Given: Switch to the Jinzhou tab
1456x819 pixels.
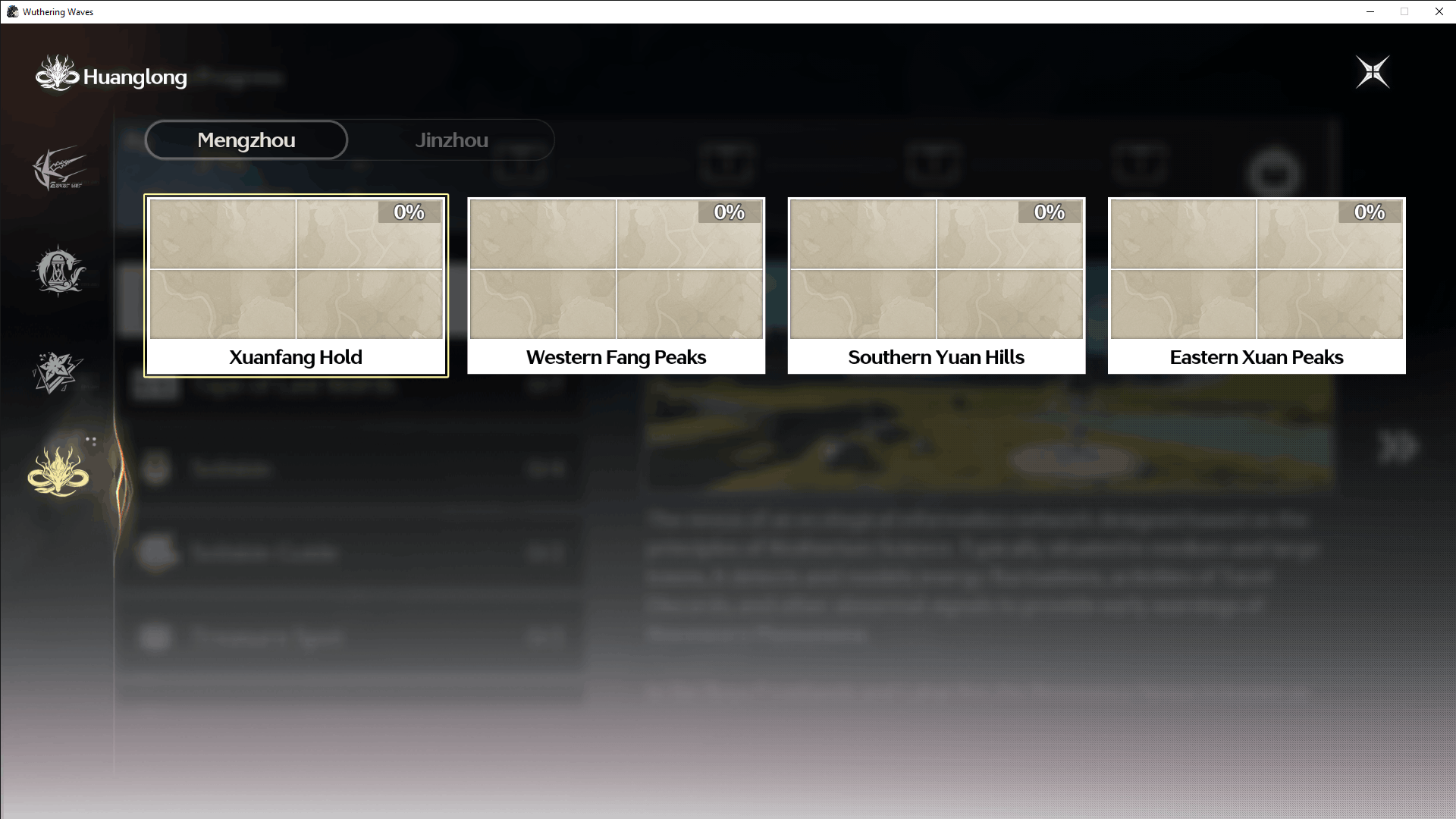Looking at the screenshot, I should click(452, 140).
